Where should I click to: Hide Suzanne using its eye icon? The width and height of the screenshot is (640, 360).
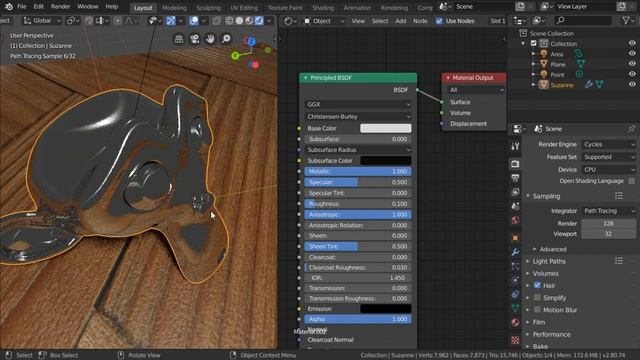(632, 84)
